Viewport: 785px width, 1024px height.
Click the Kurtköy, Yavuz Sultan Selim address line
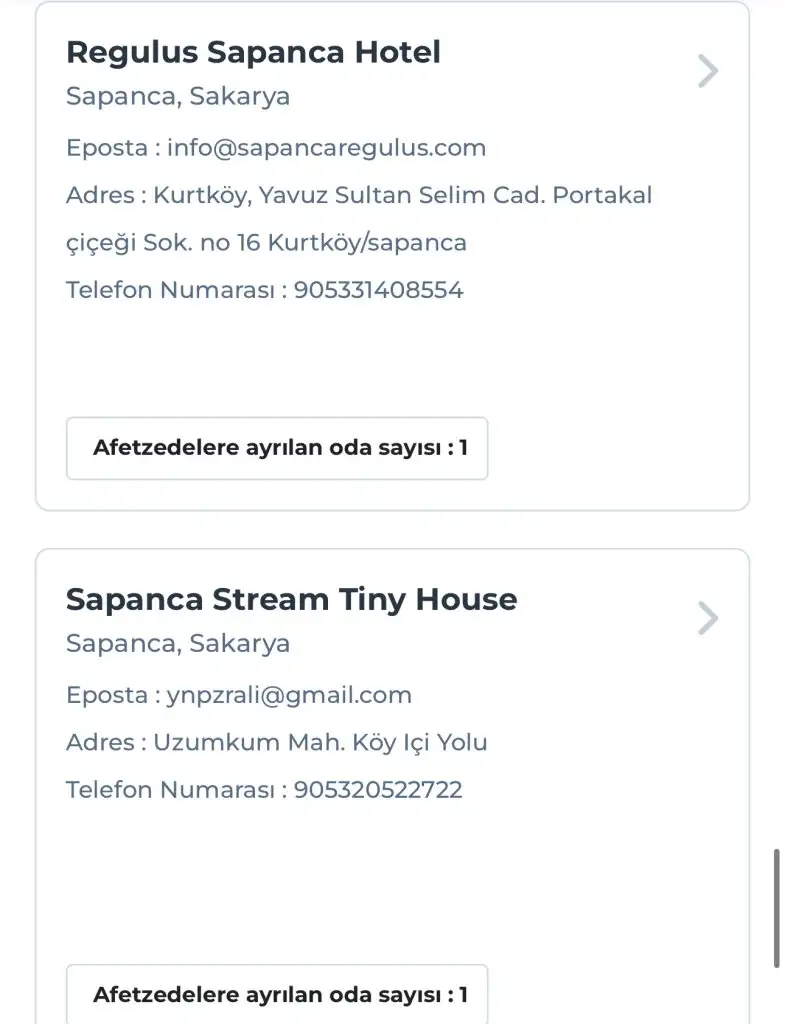(x=402, y=195)
